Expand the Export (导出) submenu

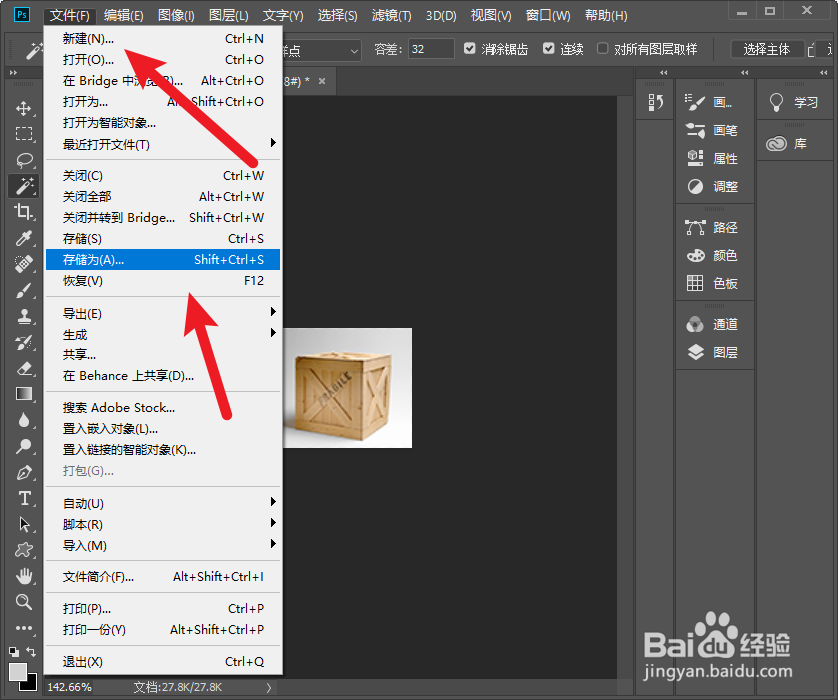[x=162, y=314]
